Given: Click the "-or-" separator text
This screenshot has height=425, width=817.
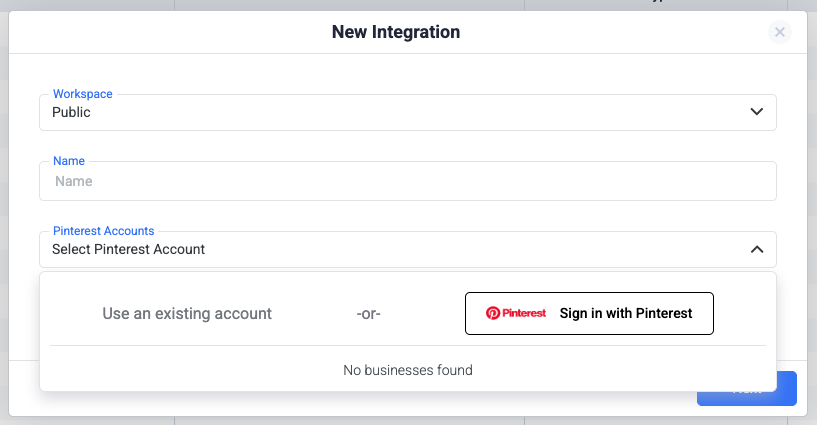Looking at the screenshot, I should click(x=369, y=313).
